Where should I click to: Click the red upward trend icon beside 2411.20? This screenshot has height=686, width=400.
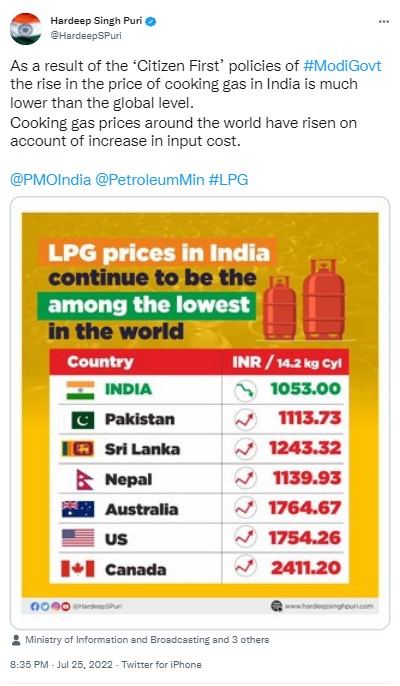tap(245, 567)
